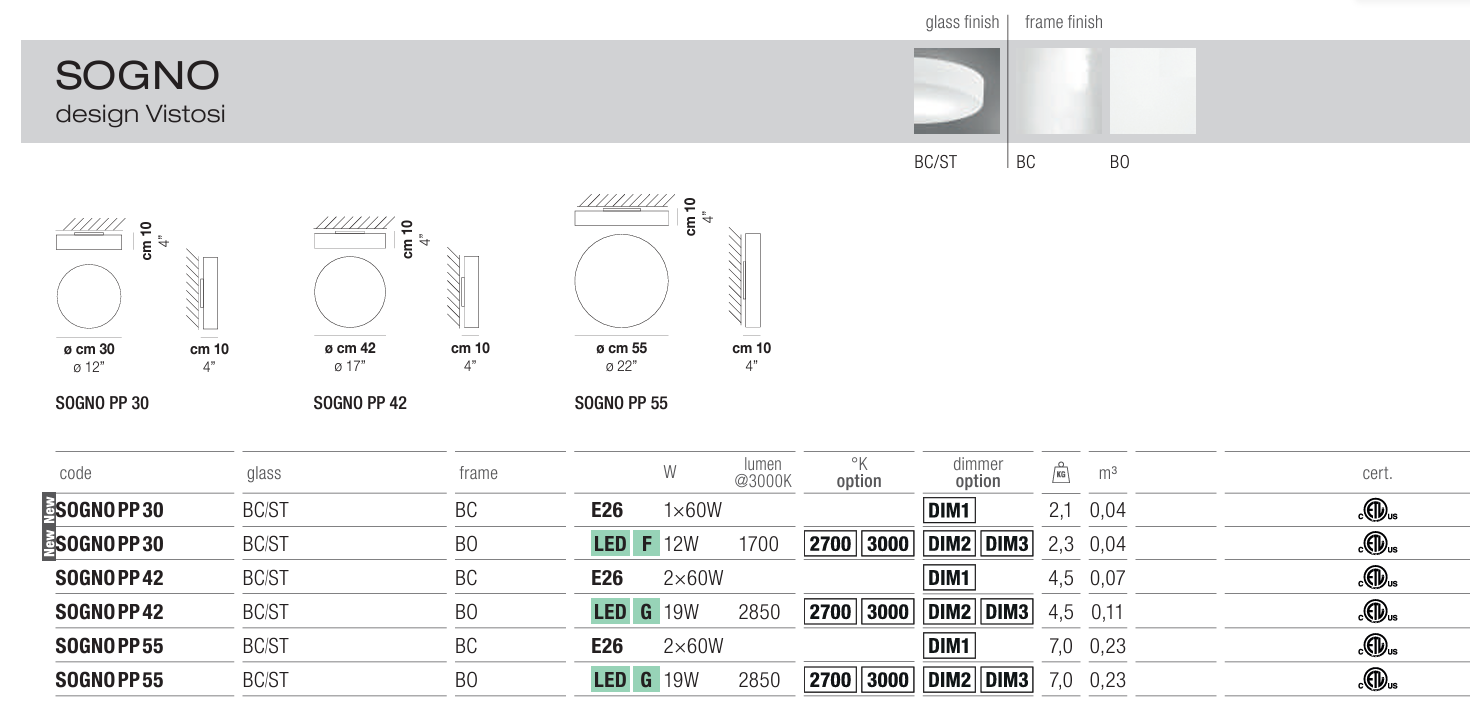Click the SOGNO title heading
The image size is (1470, 720).
(138, 75)
